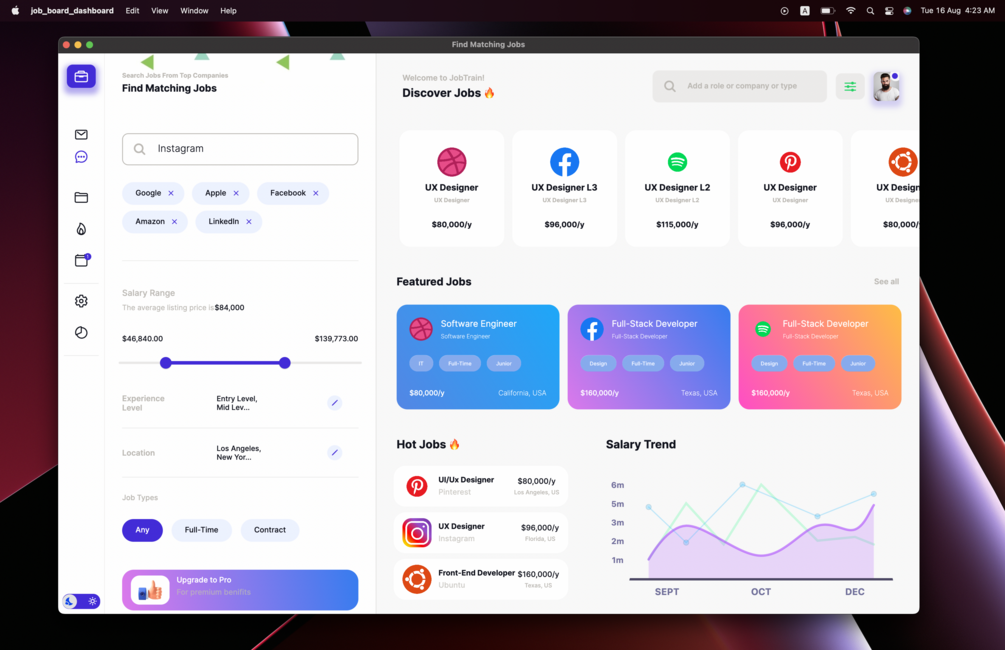Image resolution: width=1005 pixels, height=650 pixels.
Task: Select the Full-Time job type
Action: (x=201, y=530)
